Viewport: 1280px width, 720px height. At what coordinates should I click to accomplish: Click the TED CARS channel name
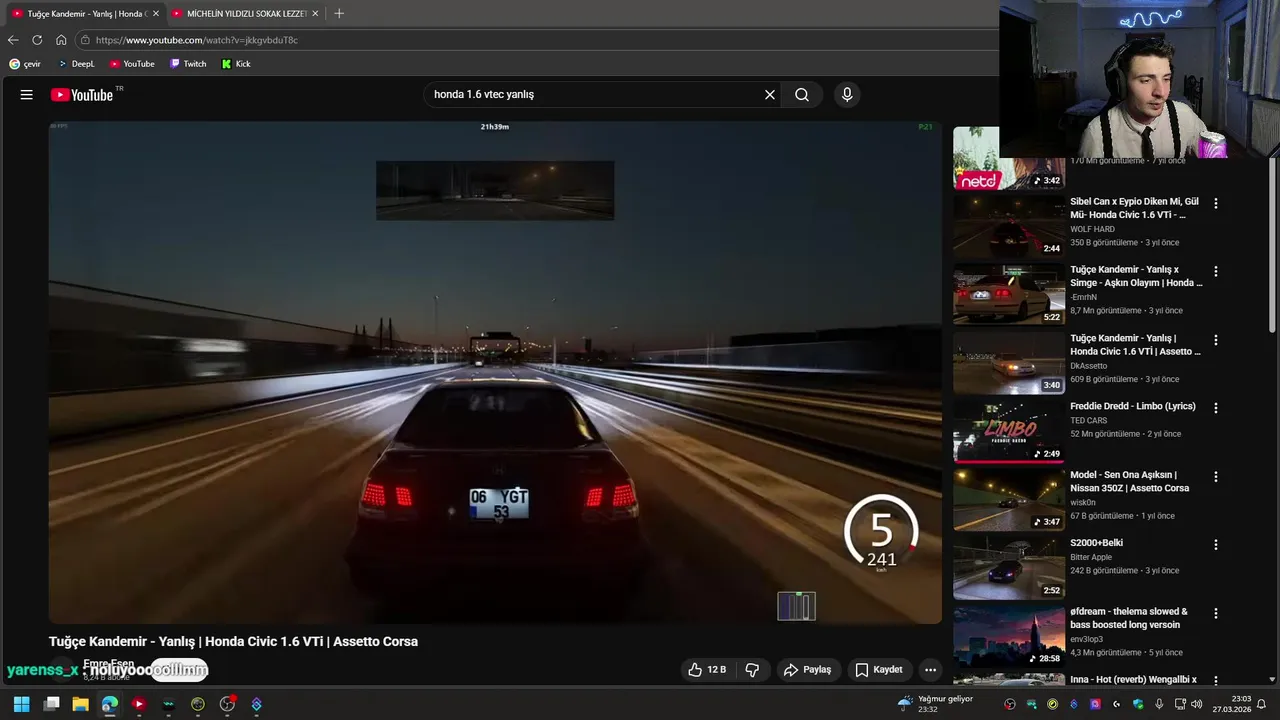1089,421
